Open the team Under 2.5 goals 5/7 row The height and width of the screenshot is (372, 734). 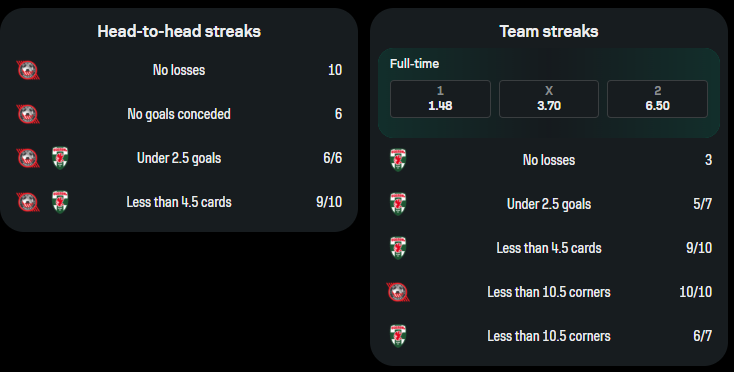tap(549, 204)
